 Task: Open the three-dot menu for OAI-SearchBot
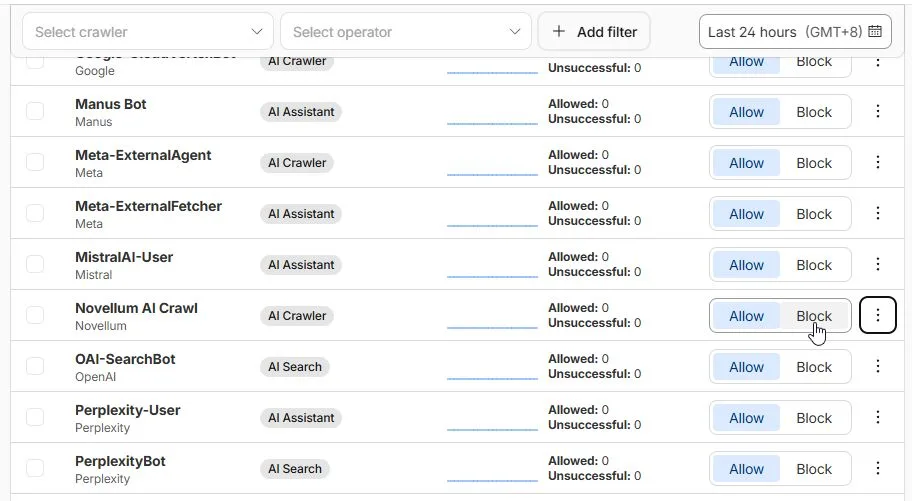click(x=878, y=367)
